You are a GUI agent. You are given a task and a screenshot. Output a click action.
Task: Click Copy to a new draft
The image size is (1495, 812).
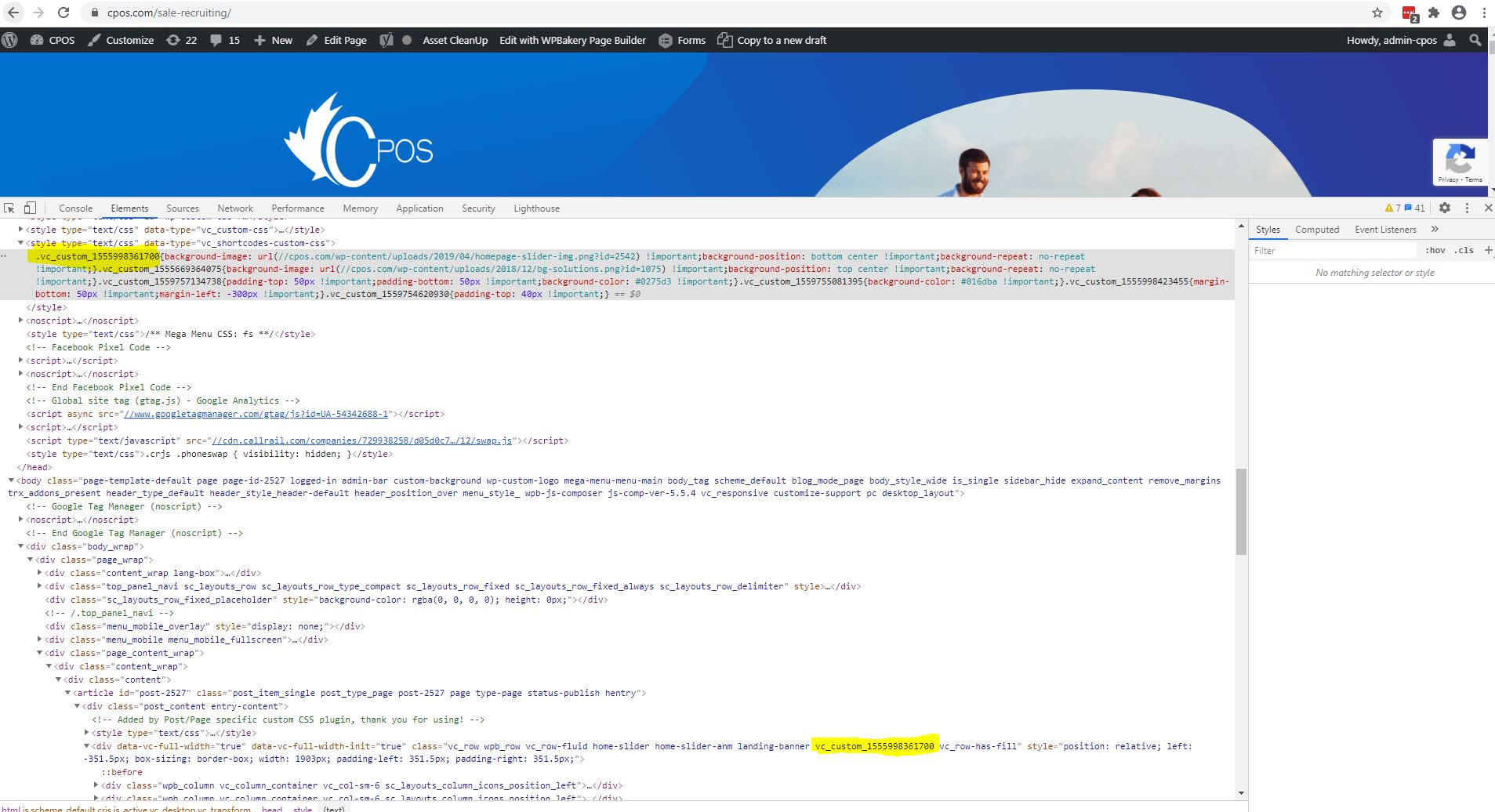click(x=772, y=40)
